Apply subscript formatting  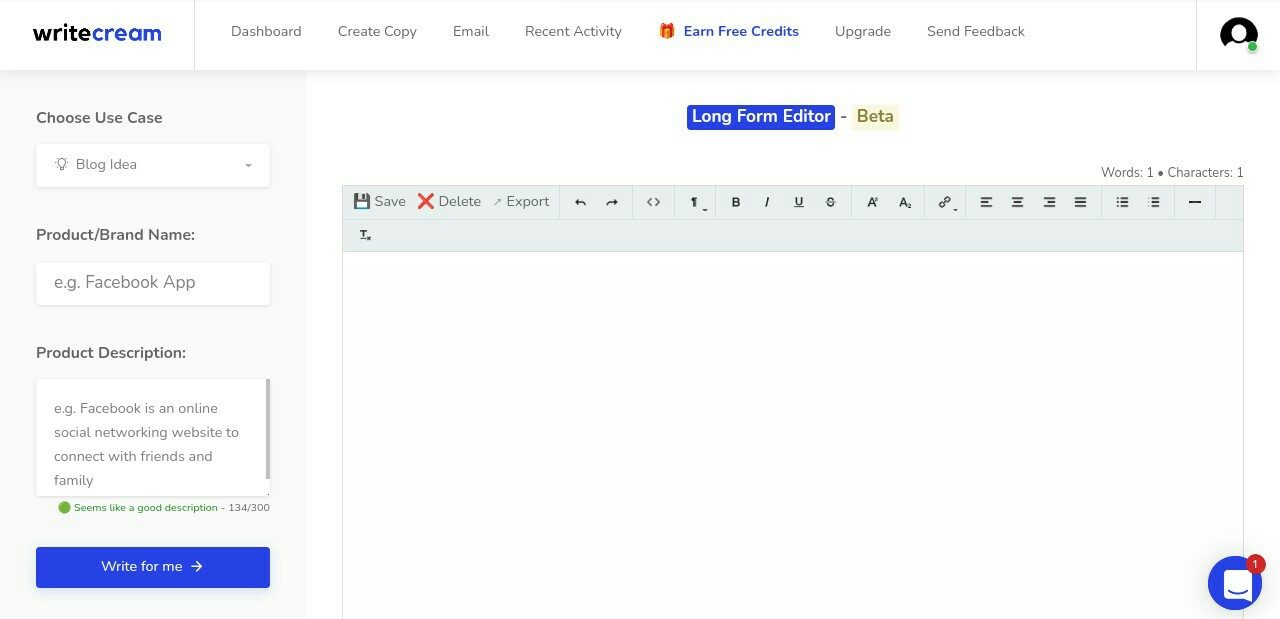(904, 201)
